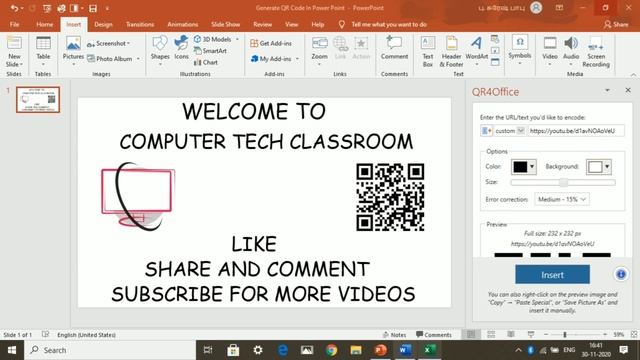Open Tell me what you want to do
640x360 pixels.
point(388,24)
